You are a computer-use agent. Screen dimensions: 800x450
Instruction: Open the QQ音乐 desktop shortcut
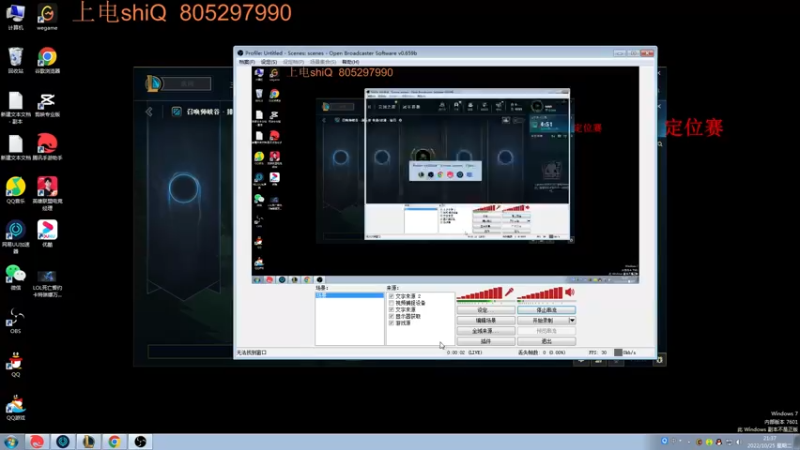(x=15, y=190)
